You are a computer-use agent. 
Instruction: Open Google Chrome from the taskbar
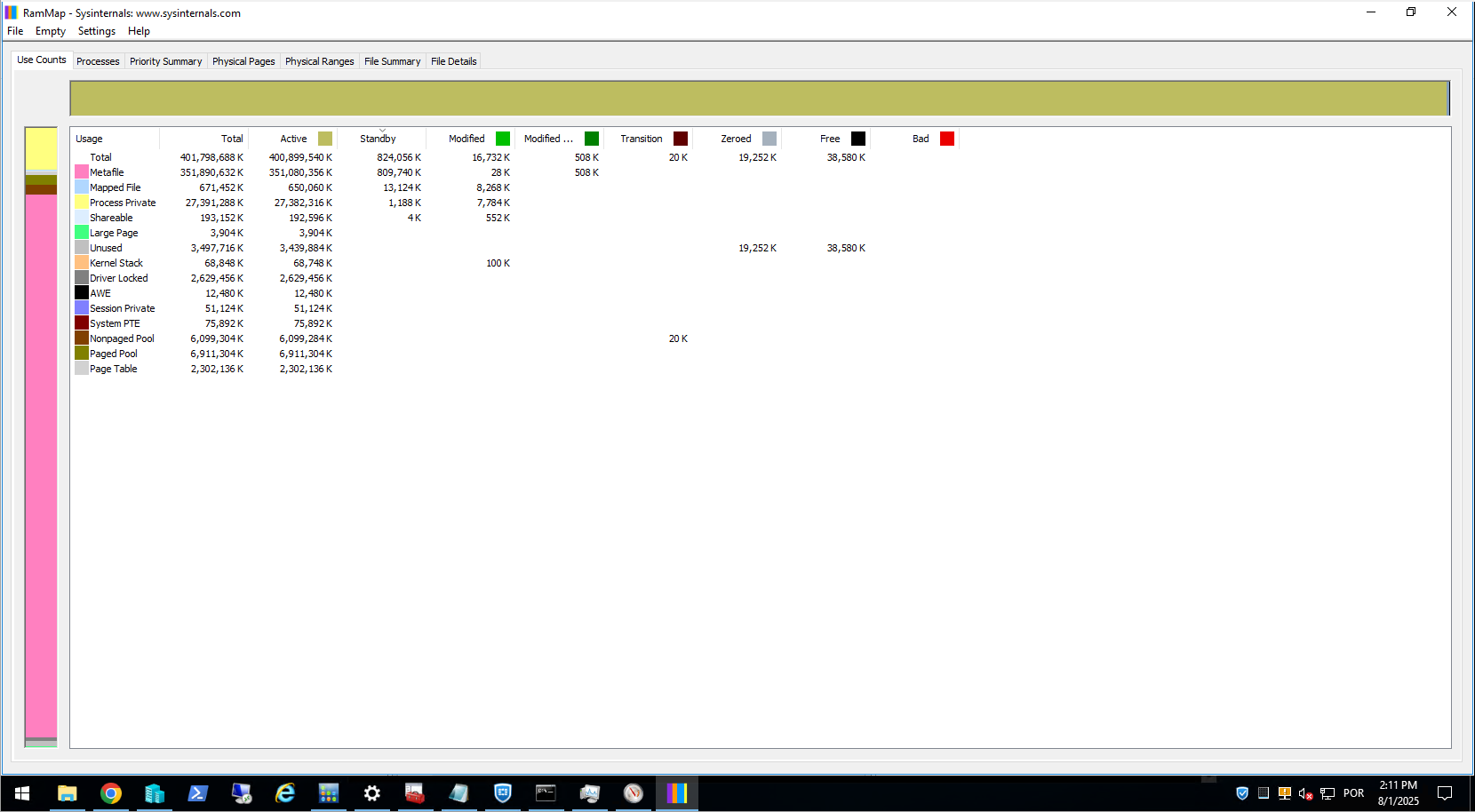(111, 793)
